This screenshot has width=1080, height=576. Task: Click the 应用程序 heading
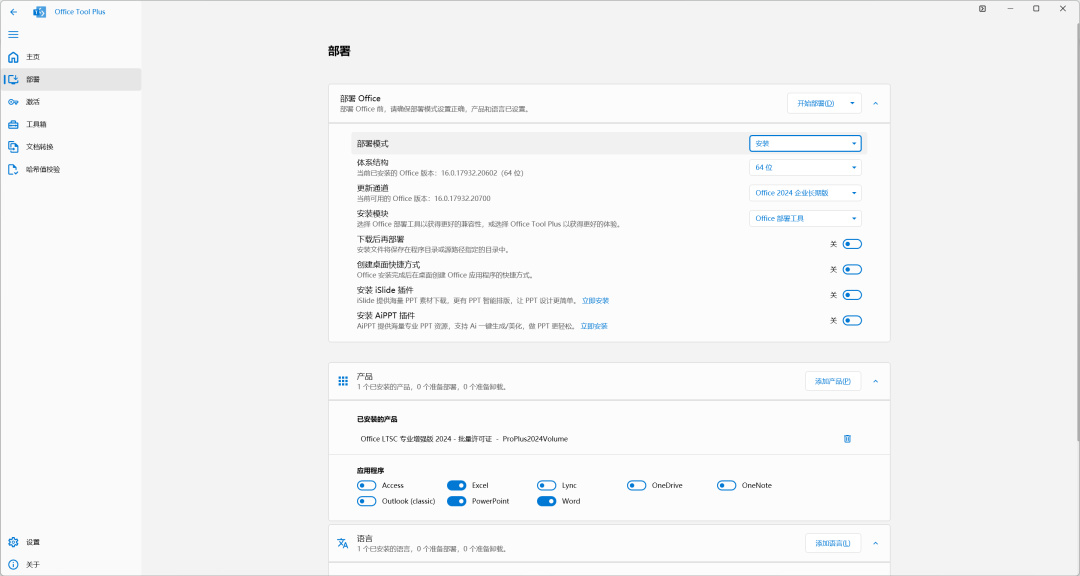[371, 471]
